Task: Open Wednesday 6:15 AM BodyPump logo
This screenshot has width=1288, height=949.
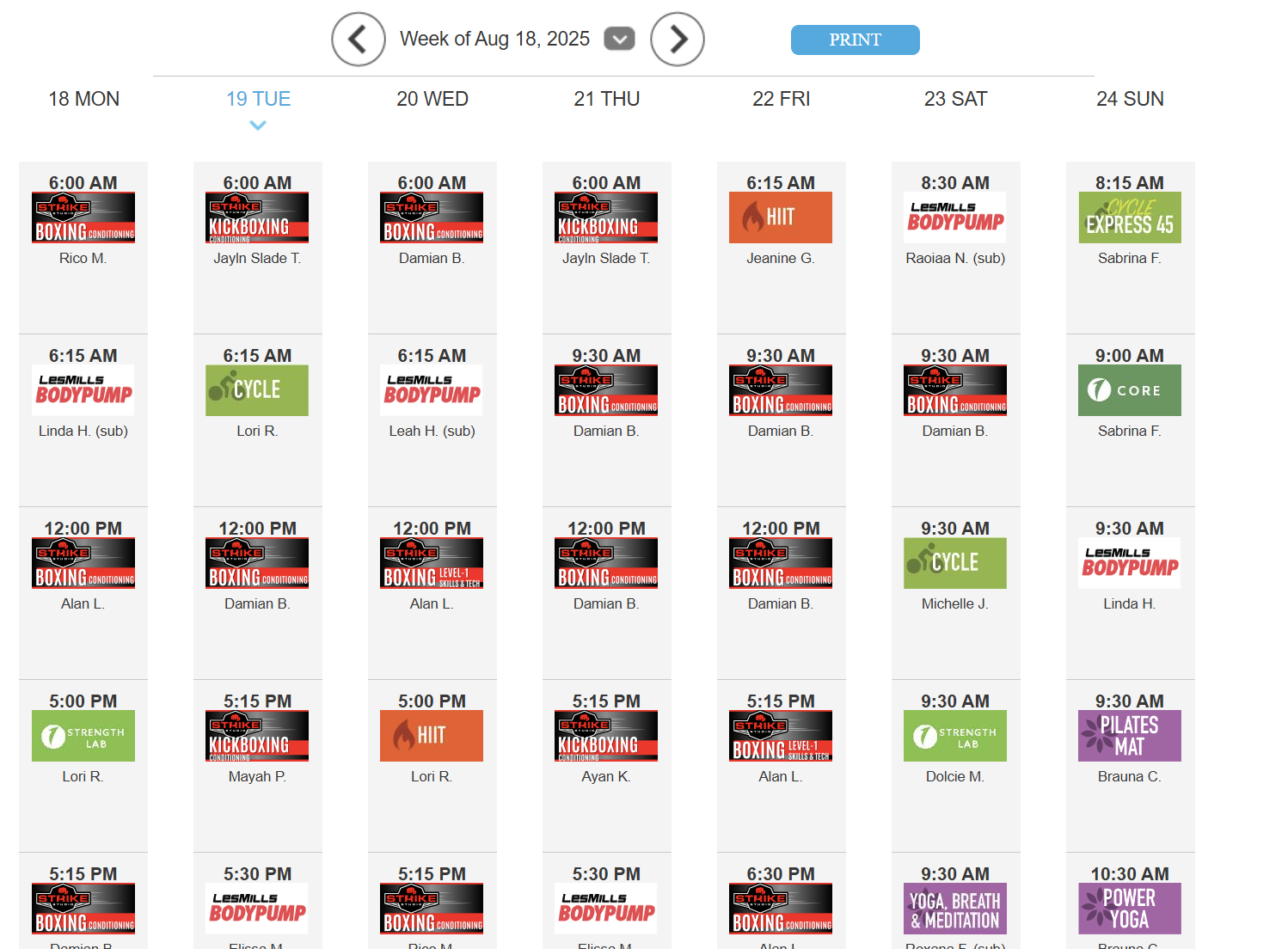Action: coord(432,390)
